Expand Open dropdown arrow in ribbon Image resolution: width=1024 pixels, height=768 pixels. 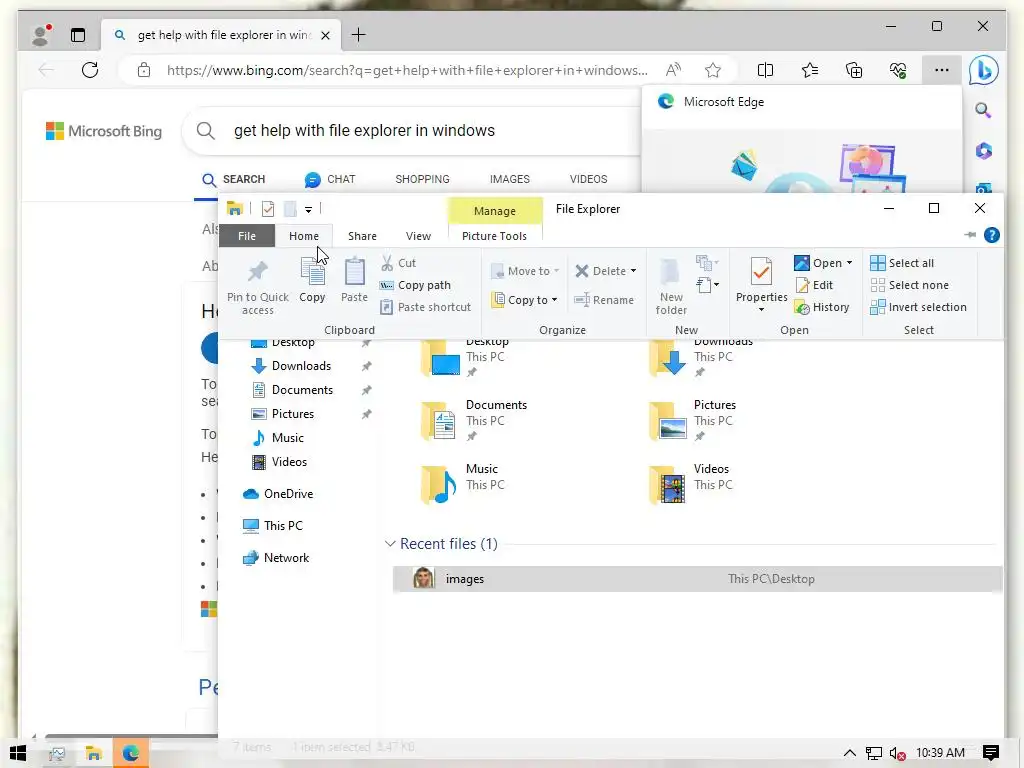coord(849,263)
